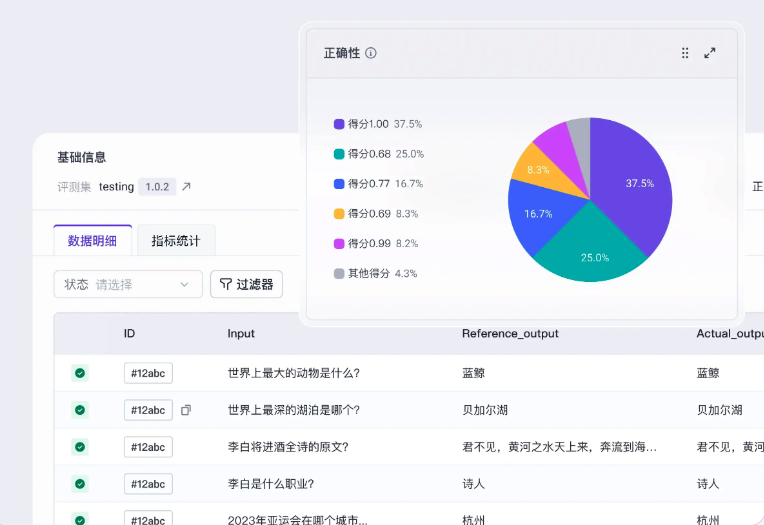Expand the 正确性 chart to fullscreen

[710, 53]
